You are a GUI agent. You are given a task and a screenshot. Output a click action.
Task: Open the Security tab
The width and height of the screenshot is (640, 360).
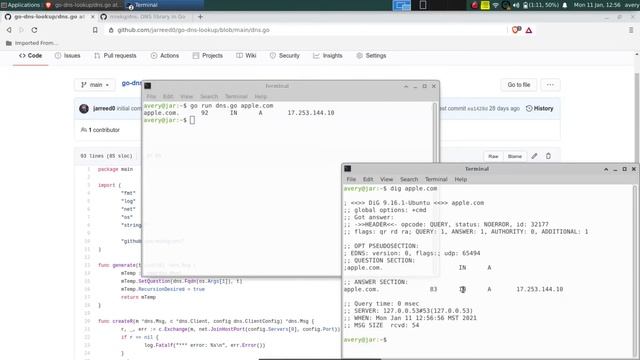284,56
